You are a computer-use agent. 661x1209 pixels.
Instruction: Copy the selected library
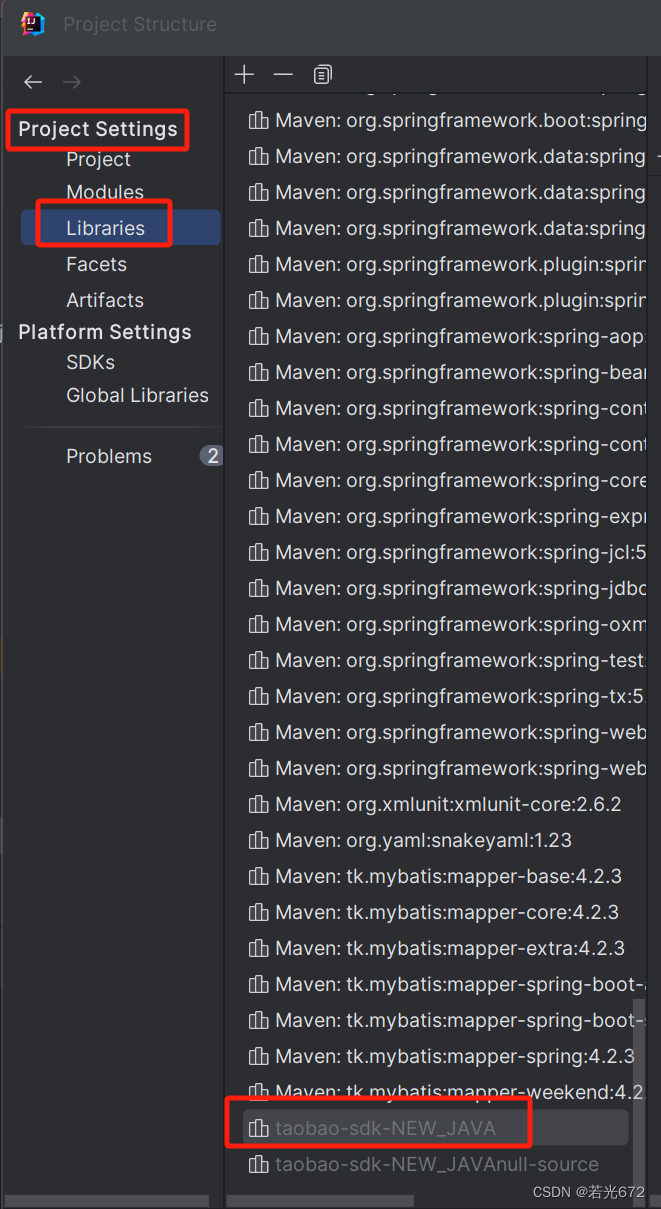[x=322, y=74]
